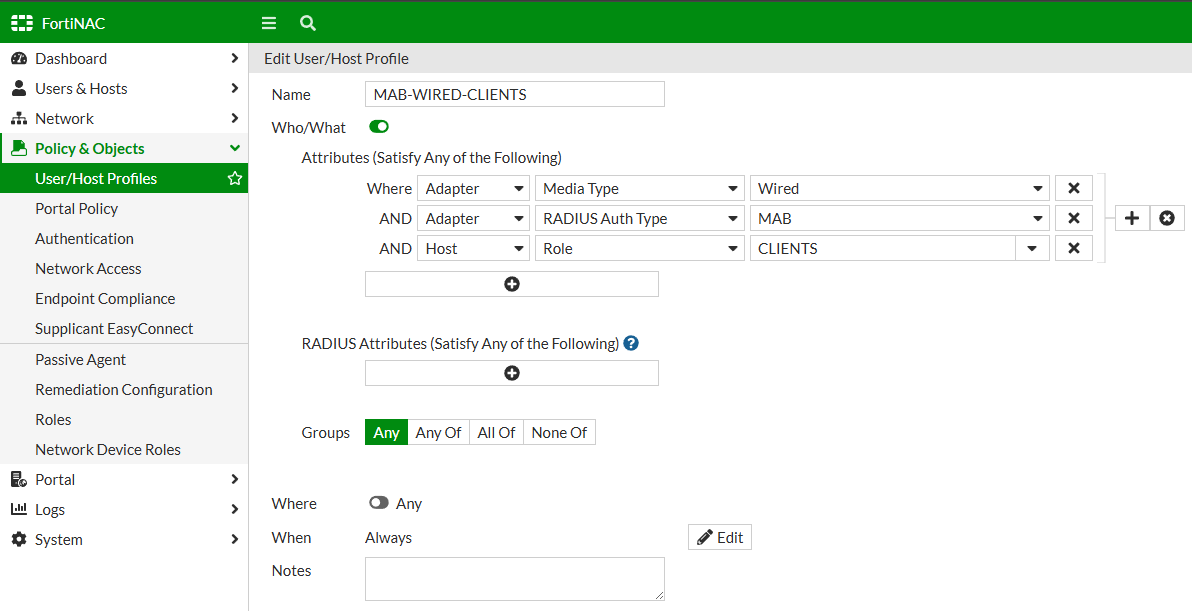Select the Any groups option
The width and height of the screenshot is (1192, 611).
click(x=386, y=432)
